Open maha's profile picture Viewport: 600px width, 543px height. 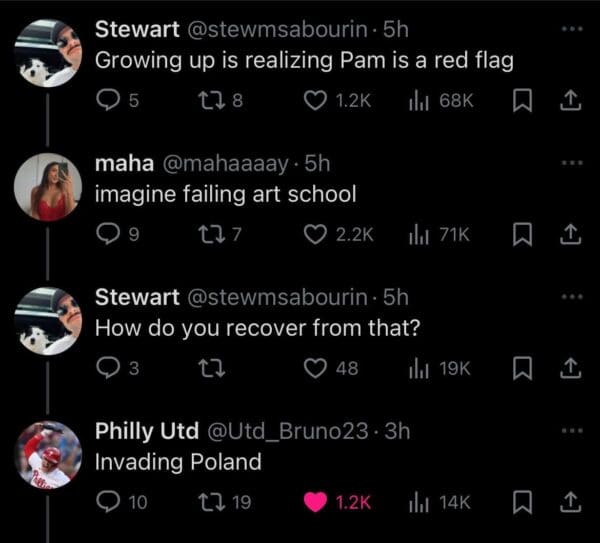point(48,187)
